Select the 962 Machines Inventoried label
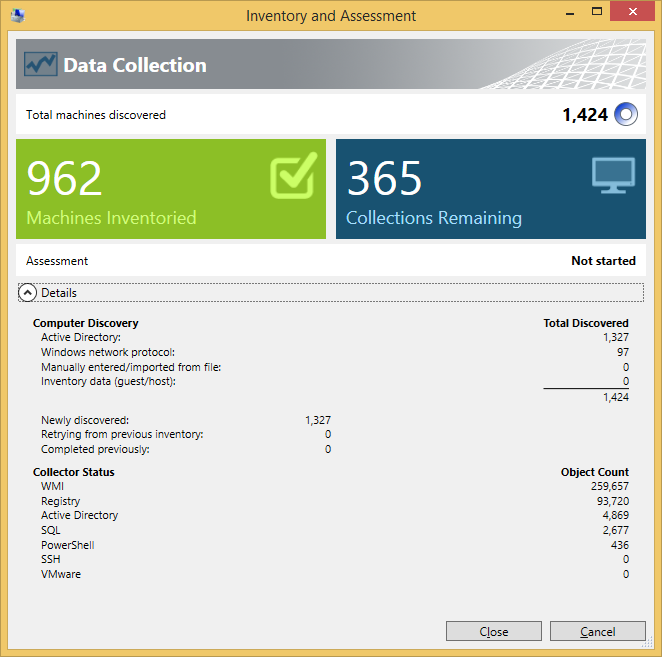 (x=111, y=218)
